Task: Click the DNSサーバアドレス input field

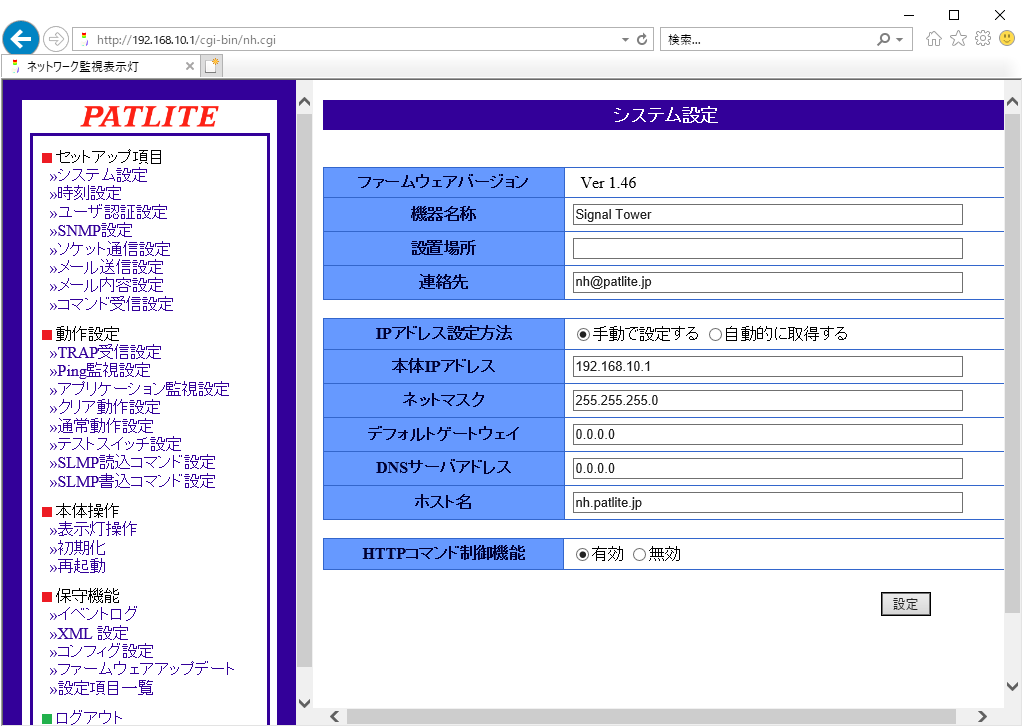Action: click(767, 469)
